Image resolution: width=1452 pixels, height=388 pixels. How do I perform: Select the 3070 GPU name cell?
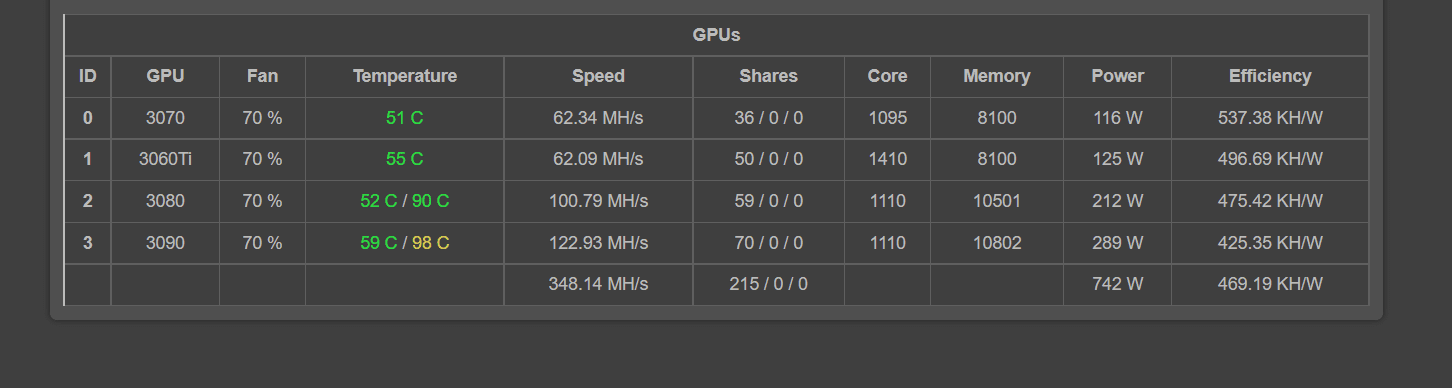(x=165, y=118)
